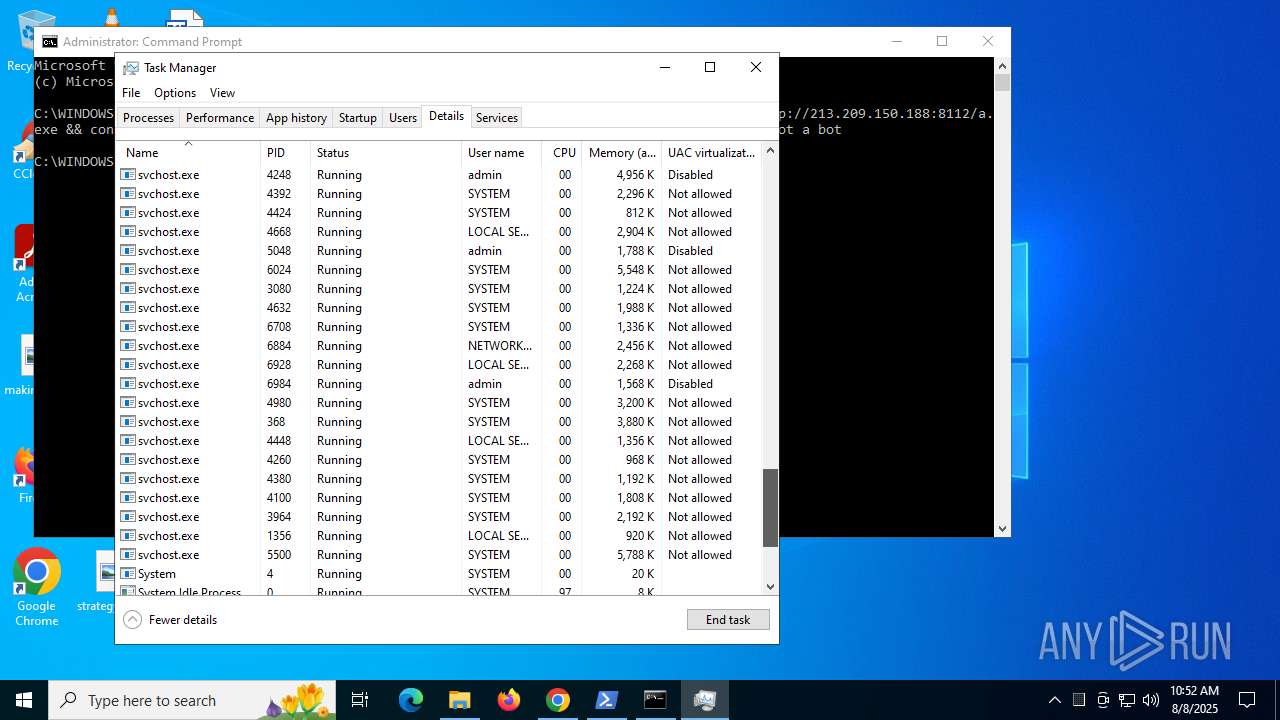Select svchost.exe row with PID 6984
This screenshot has width=1280, height=720.
pos(439,384)
